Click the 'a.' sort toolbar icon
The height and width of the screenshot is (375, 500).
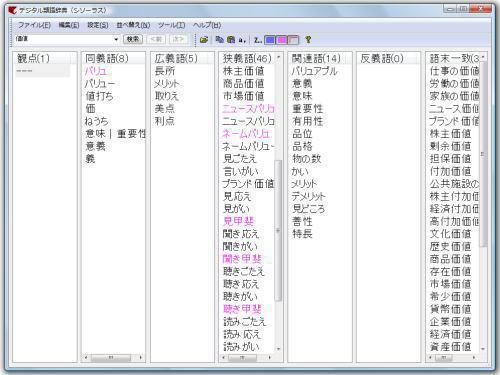242,40
